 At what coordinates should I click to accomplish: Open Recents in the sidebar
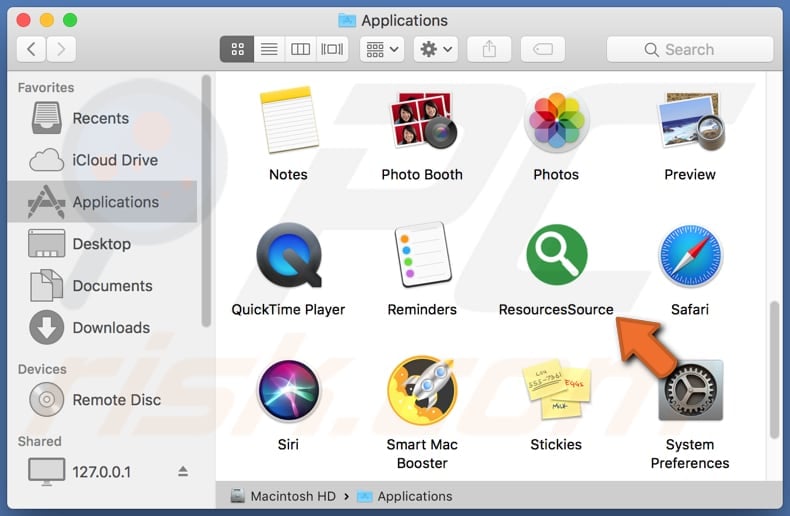(x=102, y=118)
